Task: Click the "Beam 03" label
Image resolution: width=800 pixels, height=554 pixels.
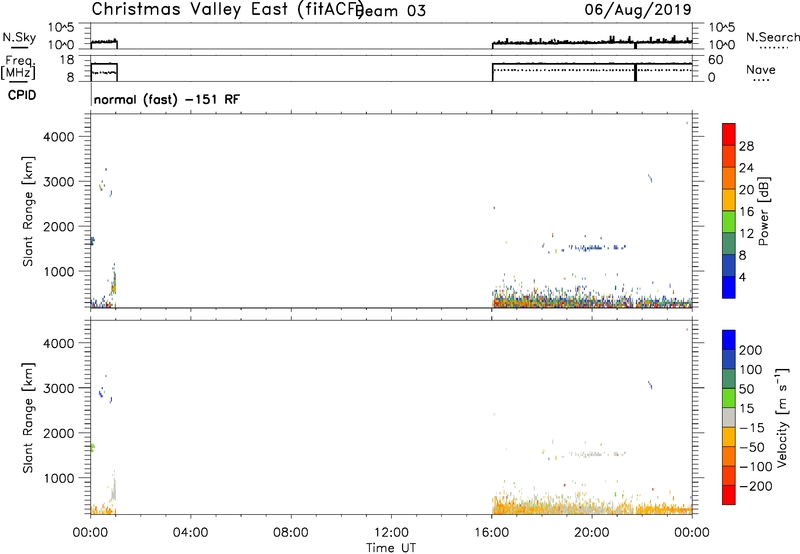Action: (391, 11)
